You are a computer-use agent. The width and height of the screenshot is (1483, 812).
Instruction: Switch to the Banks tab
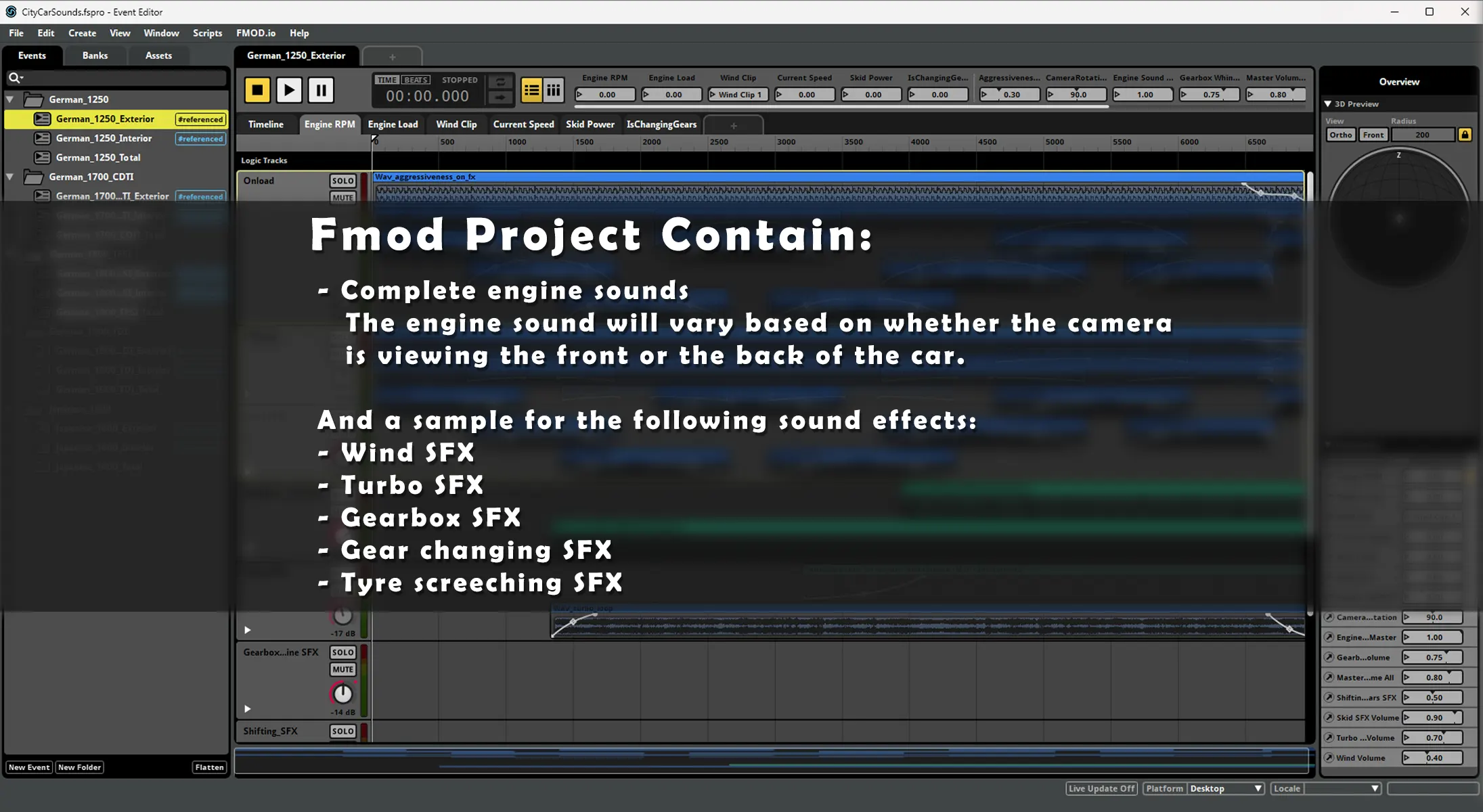click(95, 55)
